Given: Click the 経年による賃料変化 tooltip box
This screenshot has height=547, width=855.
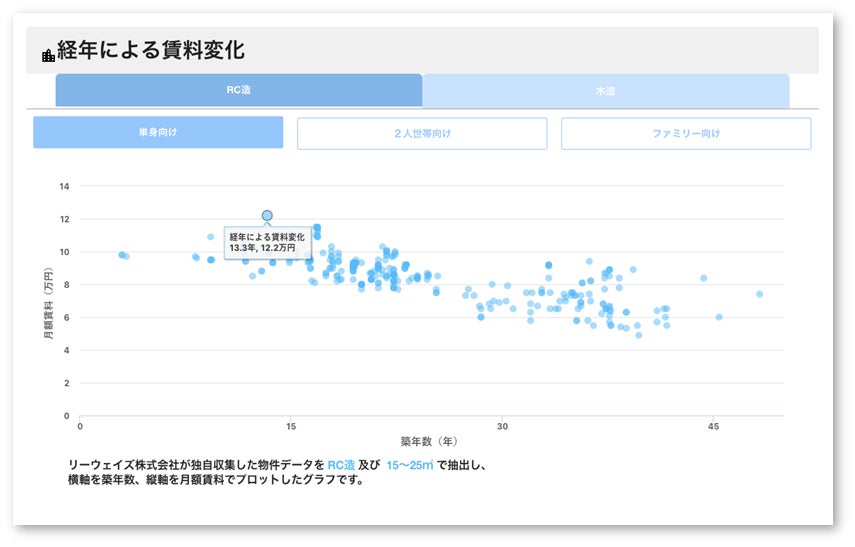Looking at the screenshot, I should pos(267,241).
